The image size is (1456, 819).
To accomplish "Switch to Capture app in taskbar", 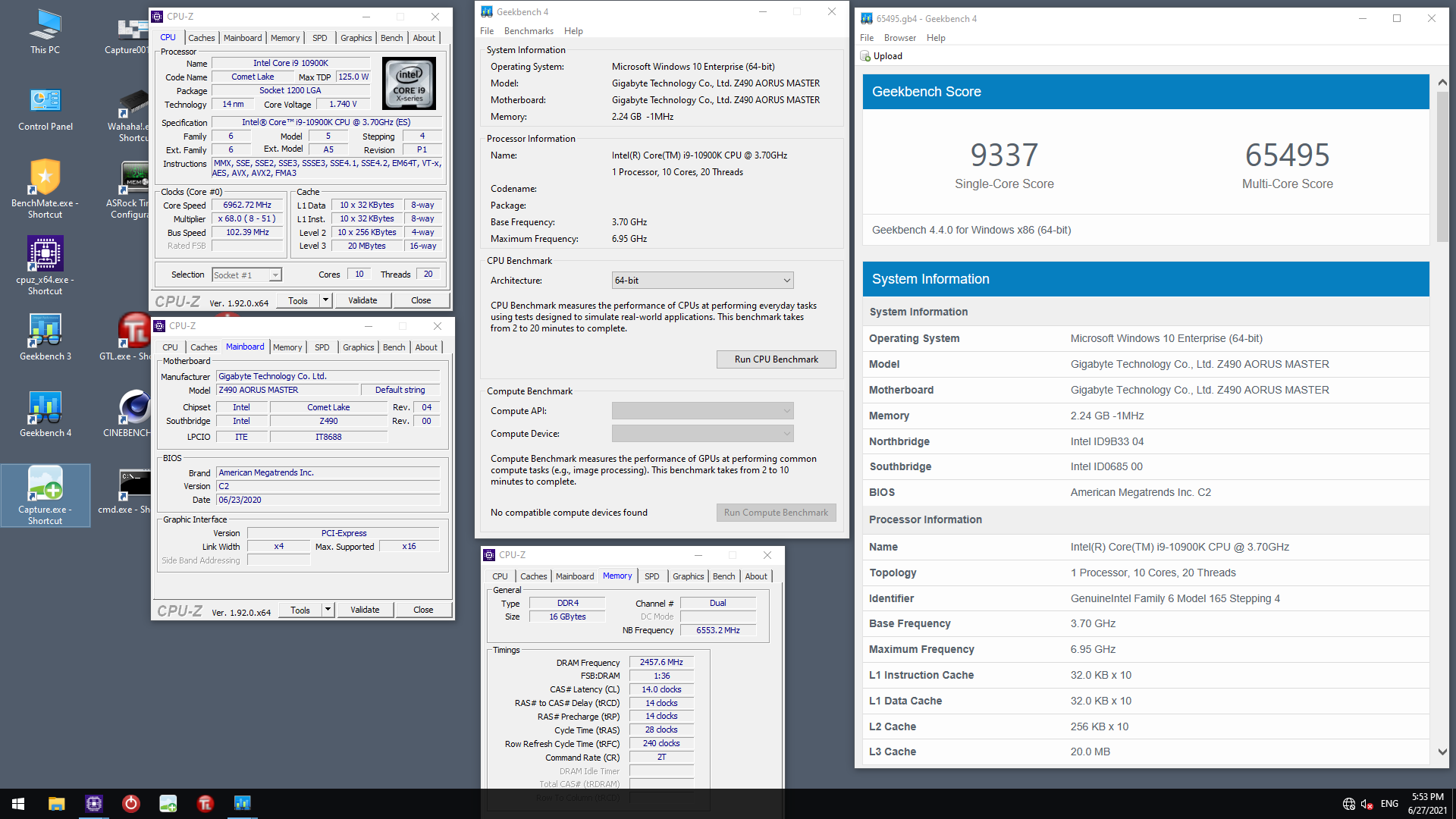I will pyautogui.click(x=168, y=804).
